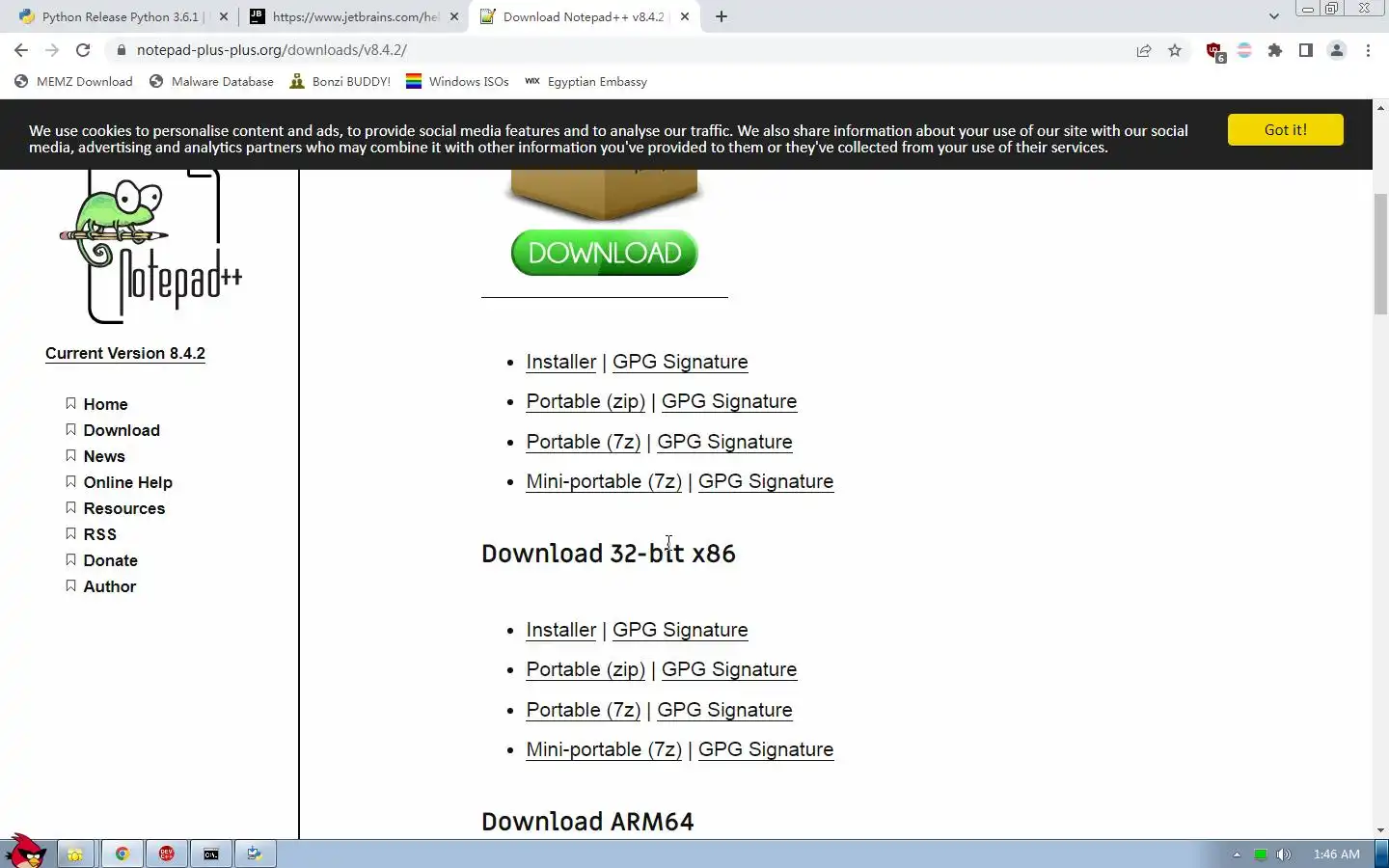Open GPG Signature for 32-bit Installer
Viewport: 1389px width, 868px height.
pos(680,630)
